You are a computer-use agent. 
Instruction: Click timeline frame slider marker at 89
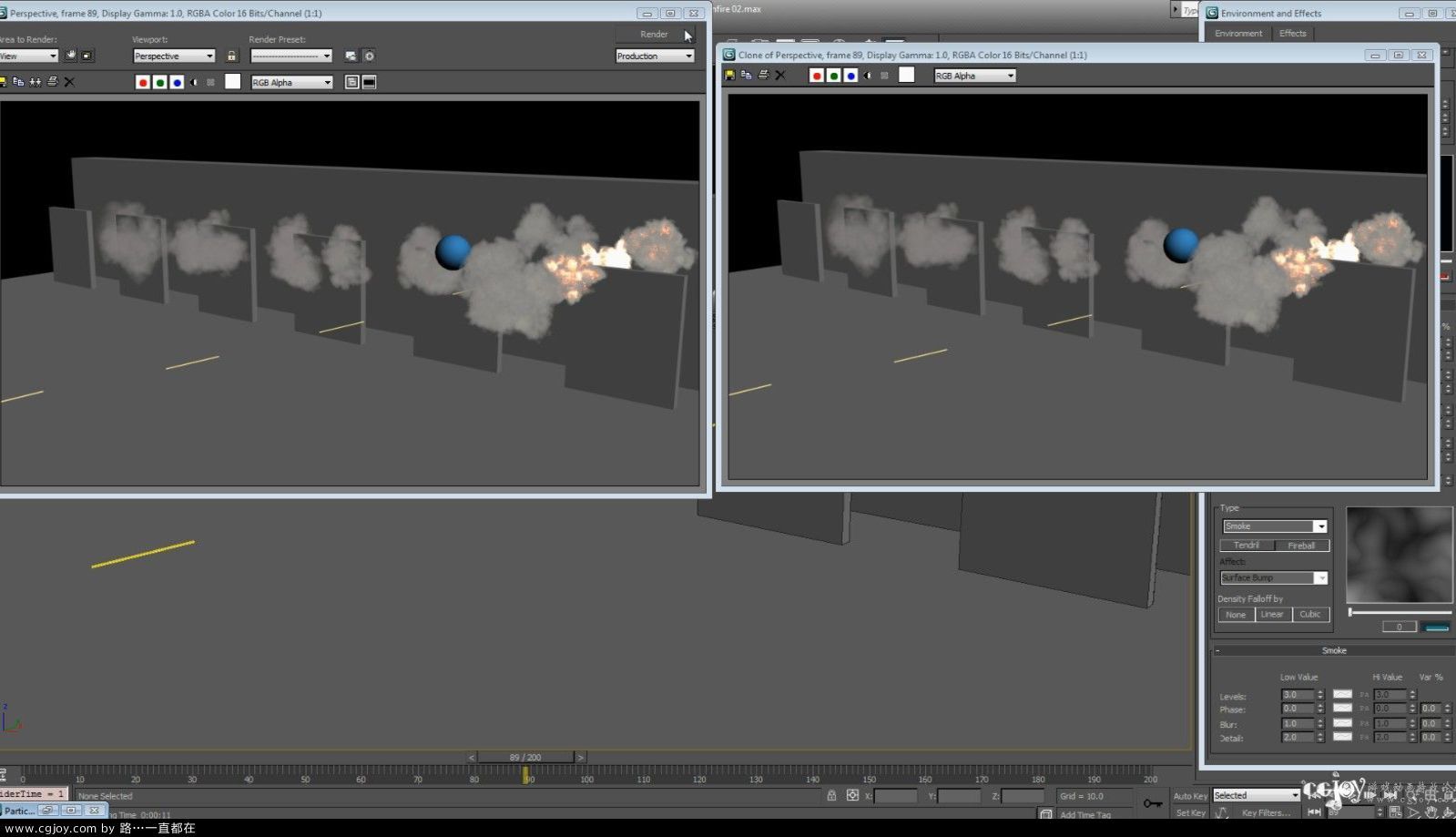(x=525, y=775)
